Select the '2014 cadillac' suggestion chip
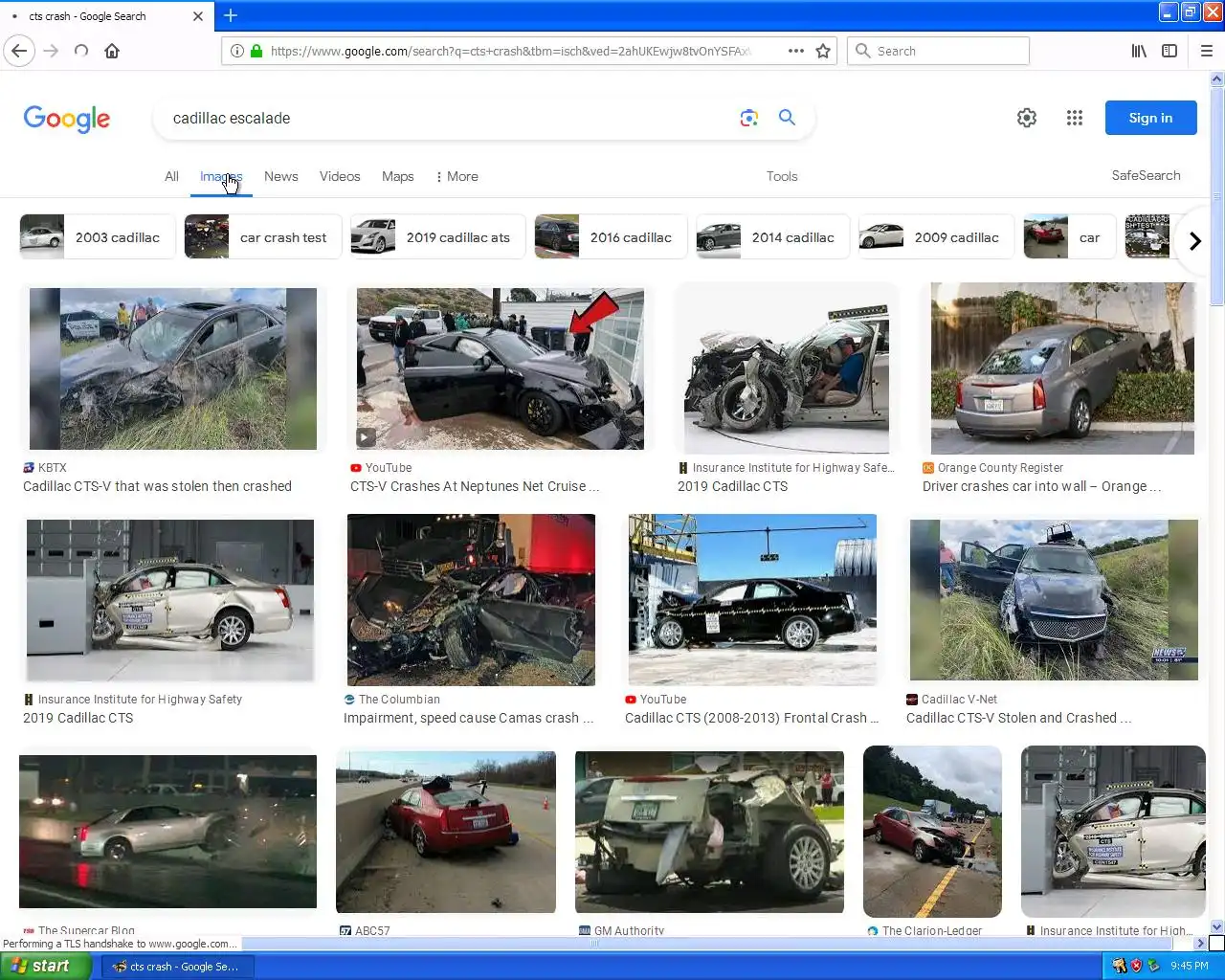This screenshot has height=980, width=1225. 772,237
